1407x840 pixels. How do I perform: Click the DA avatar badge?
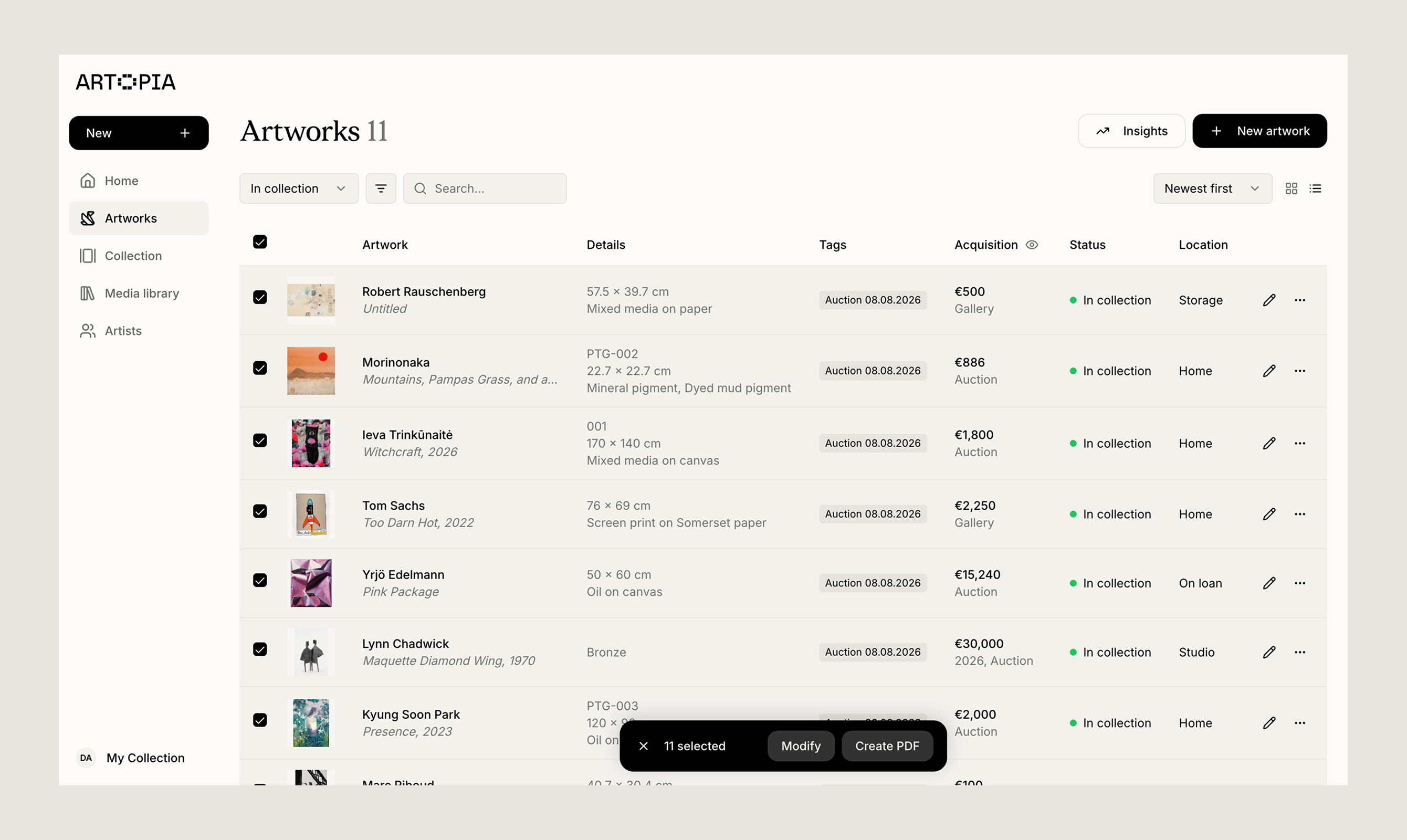click(86, 758)
